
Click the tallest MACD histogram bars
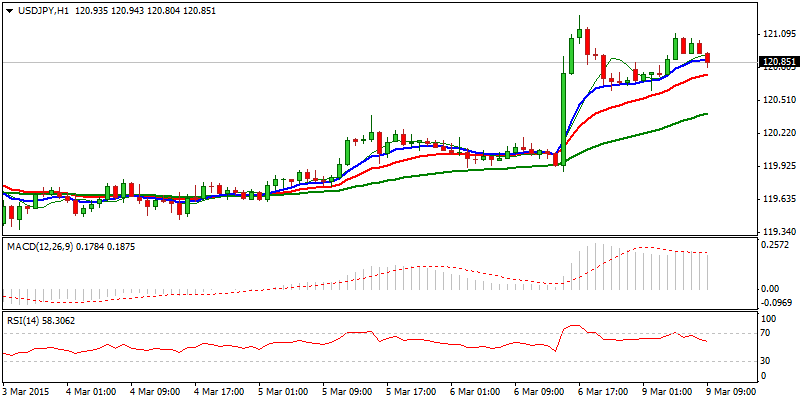click(x=600, y=266)
